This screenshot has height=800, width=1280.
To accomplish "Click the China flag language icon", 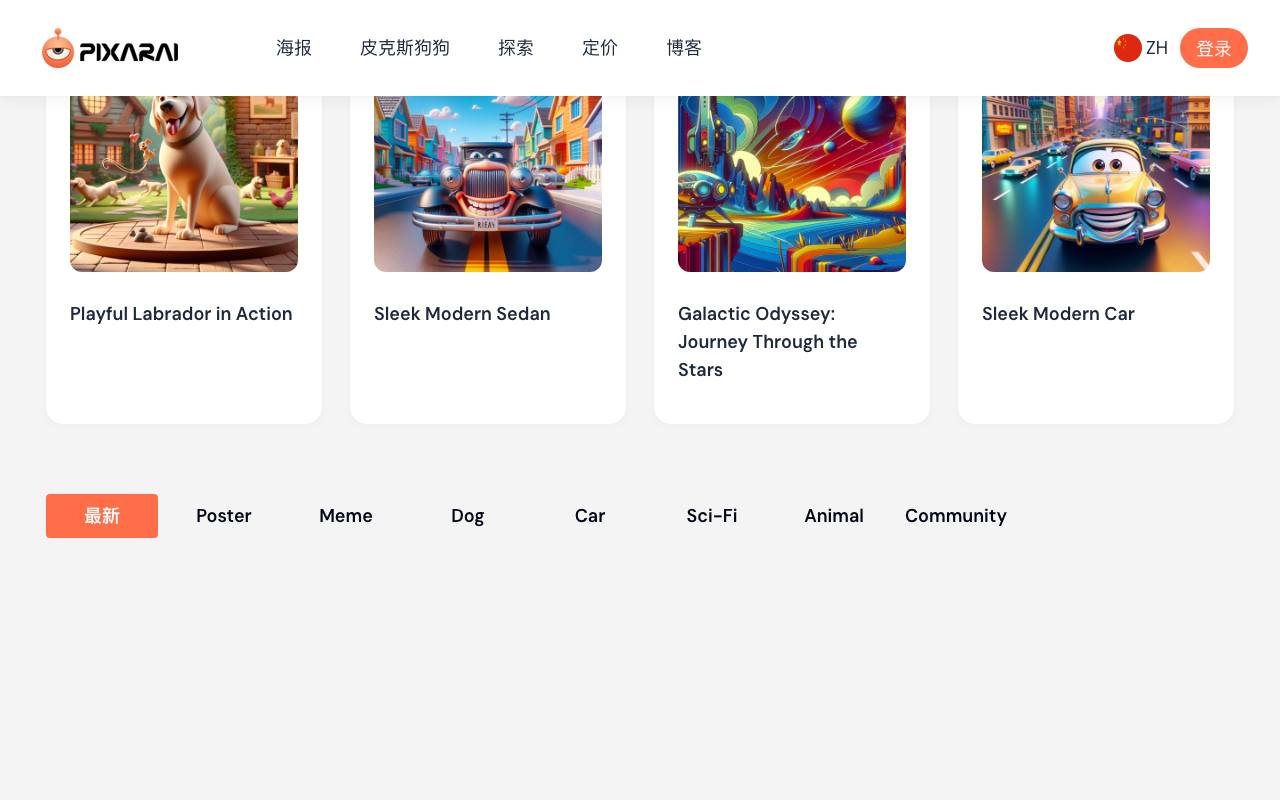I will [1128, 48].
